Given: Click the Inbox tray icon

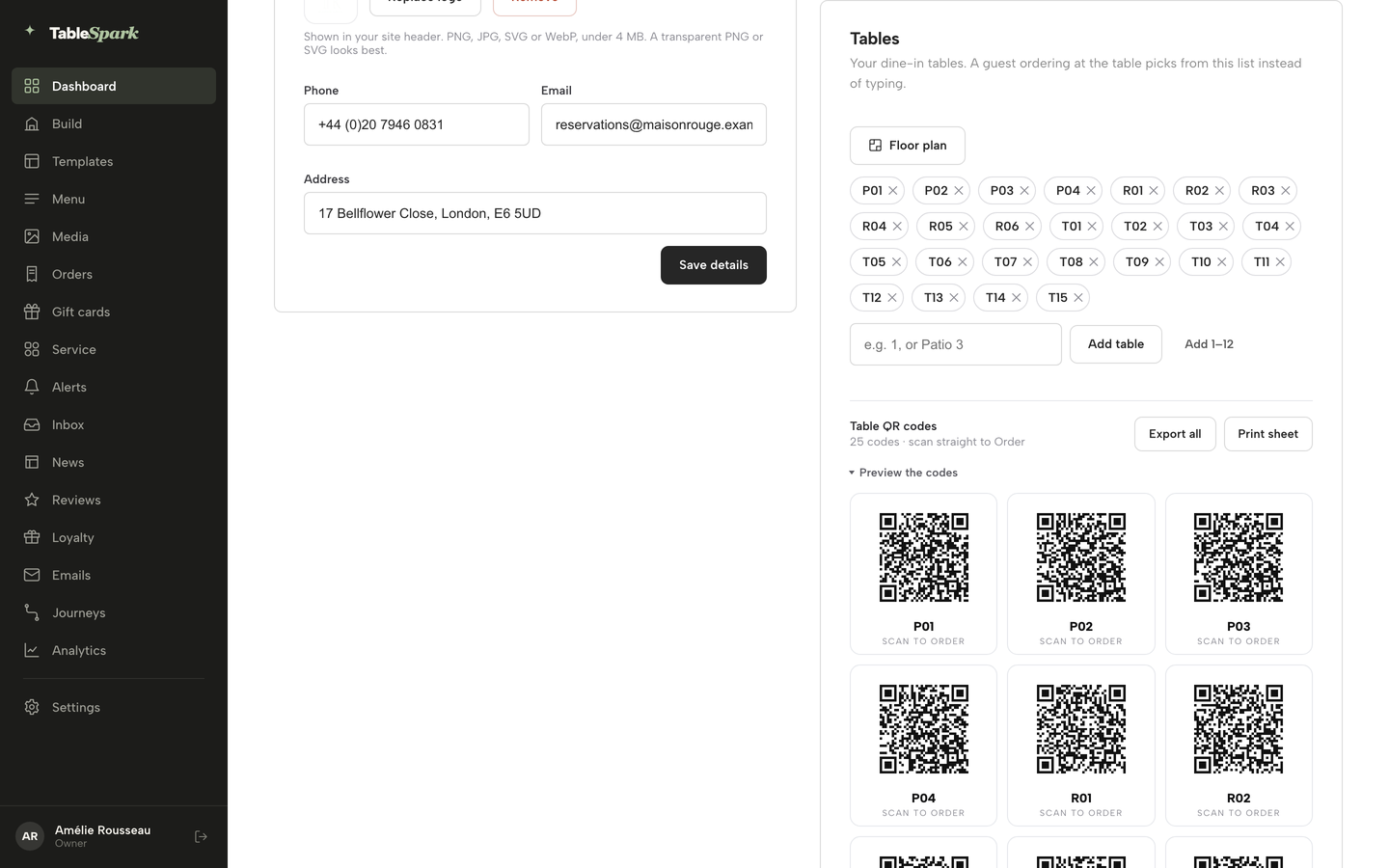Looking at the screenshot, I should coord(32,424).
